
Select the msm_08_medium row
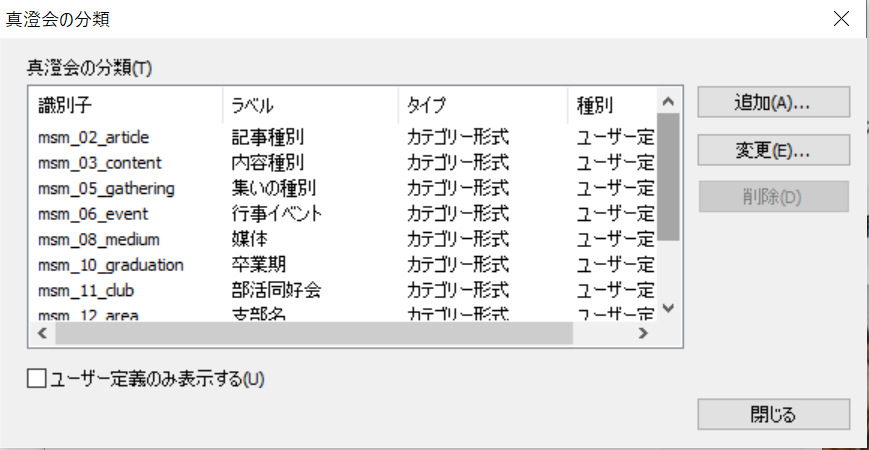(x=99, y=239)
